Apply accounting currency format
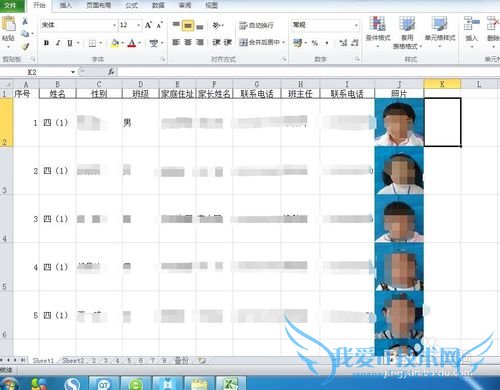 pos(298,43)
